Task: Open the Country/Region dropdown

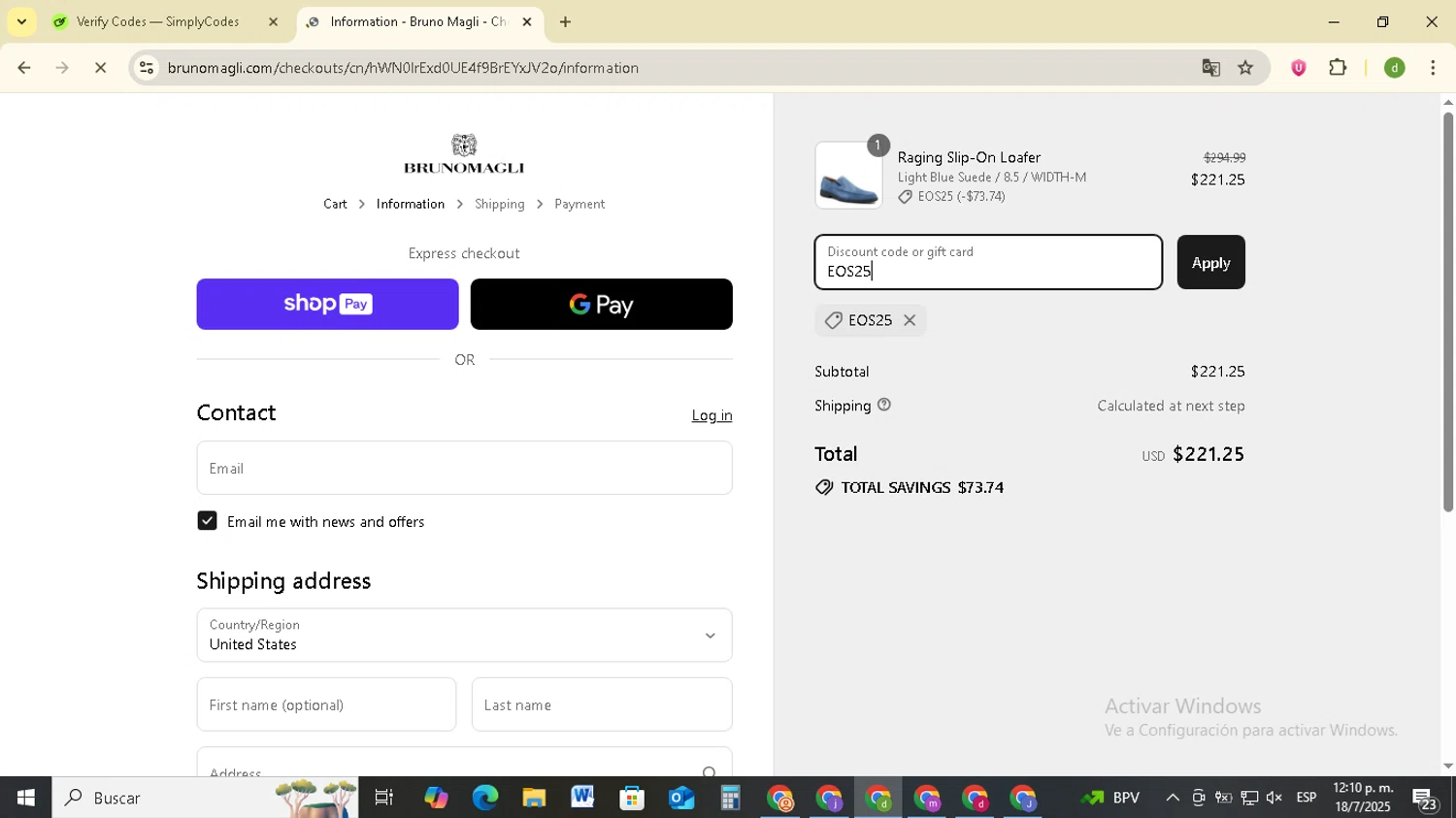Action: pos(464,635)
